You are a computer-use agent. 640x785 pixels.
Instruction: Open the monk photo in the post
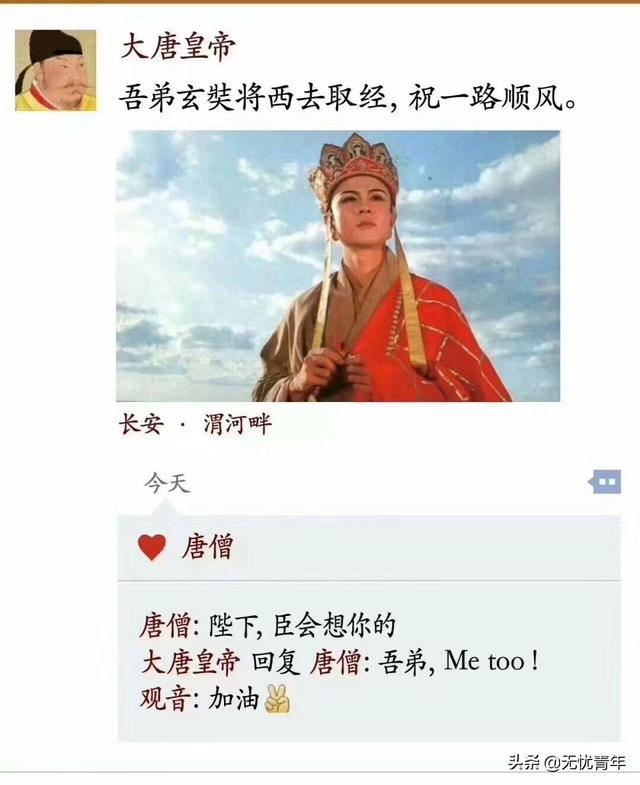(x=338, y=266)
